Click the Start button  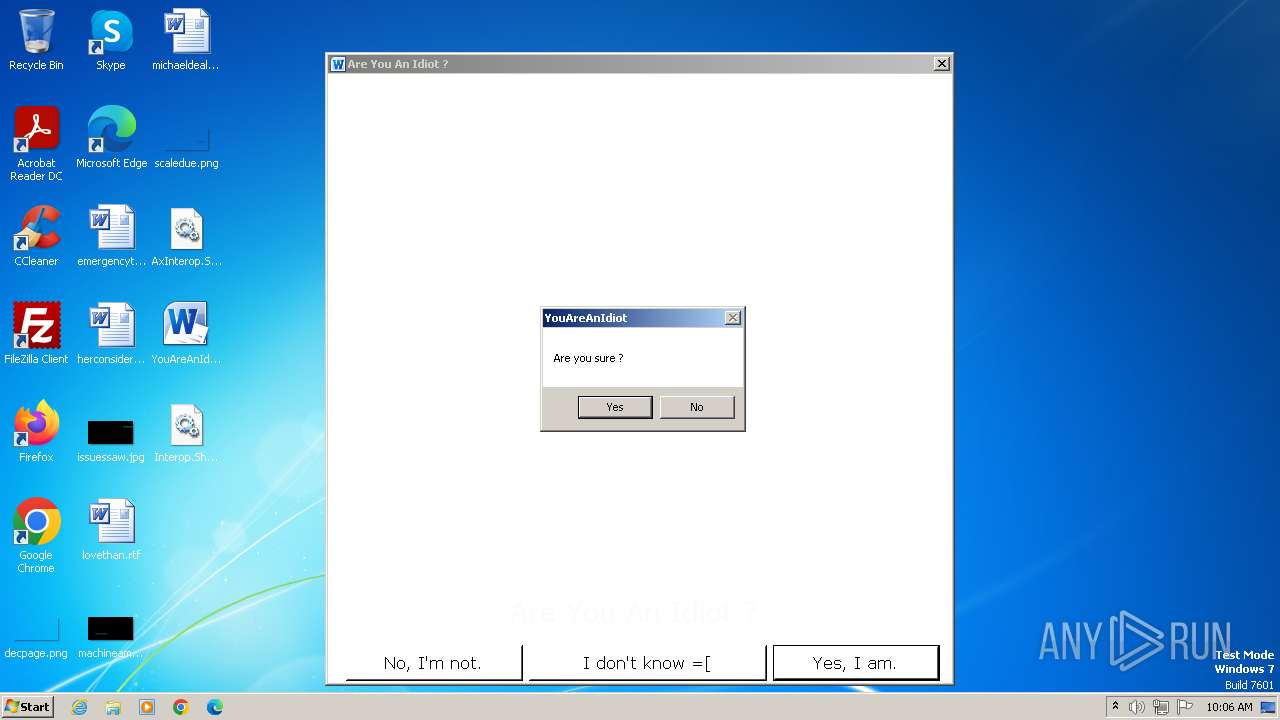coord(27,707)
